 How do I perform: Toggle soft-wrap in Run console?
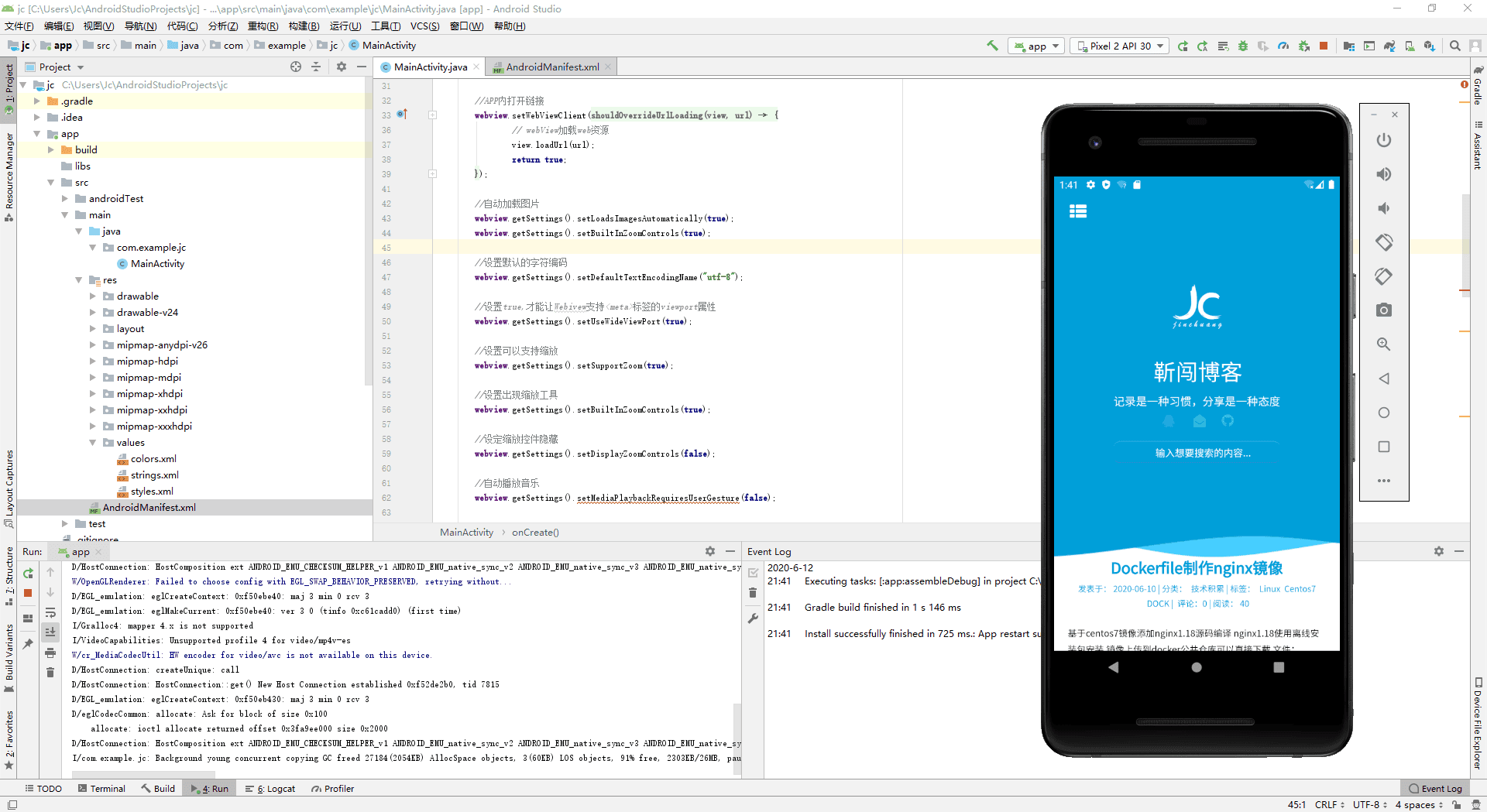point(50,612)
